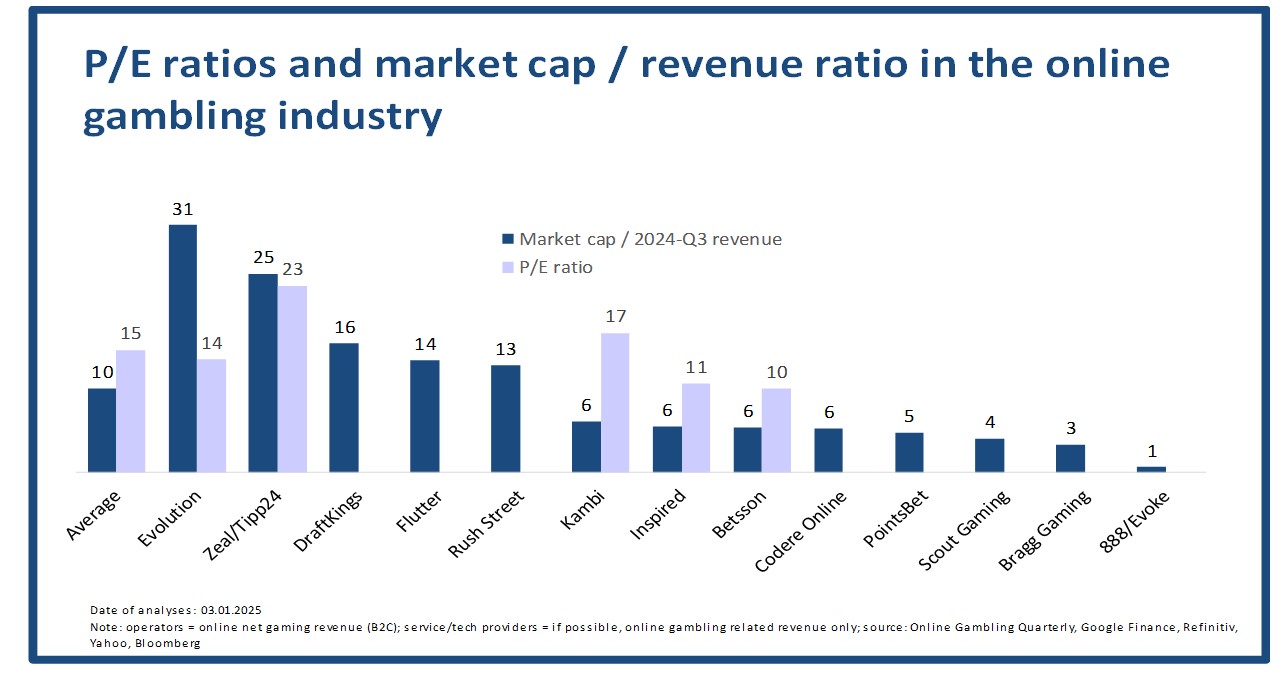Click the 'Rush Street' axis label
The height and width of the screenshot is (673, 1285).
click(486, 524)
